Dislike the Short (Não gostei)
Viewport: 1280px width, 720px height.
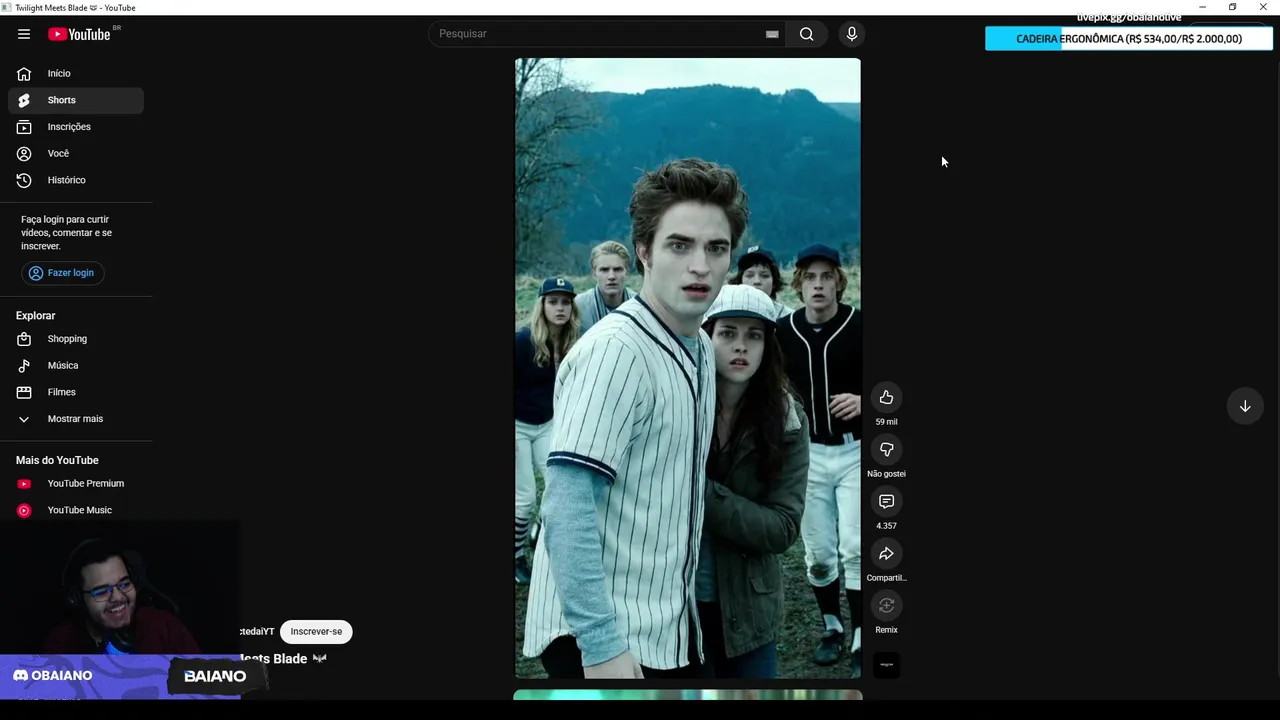tap(886, 450)
